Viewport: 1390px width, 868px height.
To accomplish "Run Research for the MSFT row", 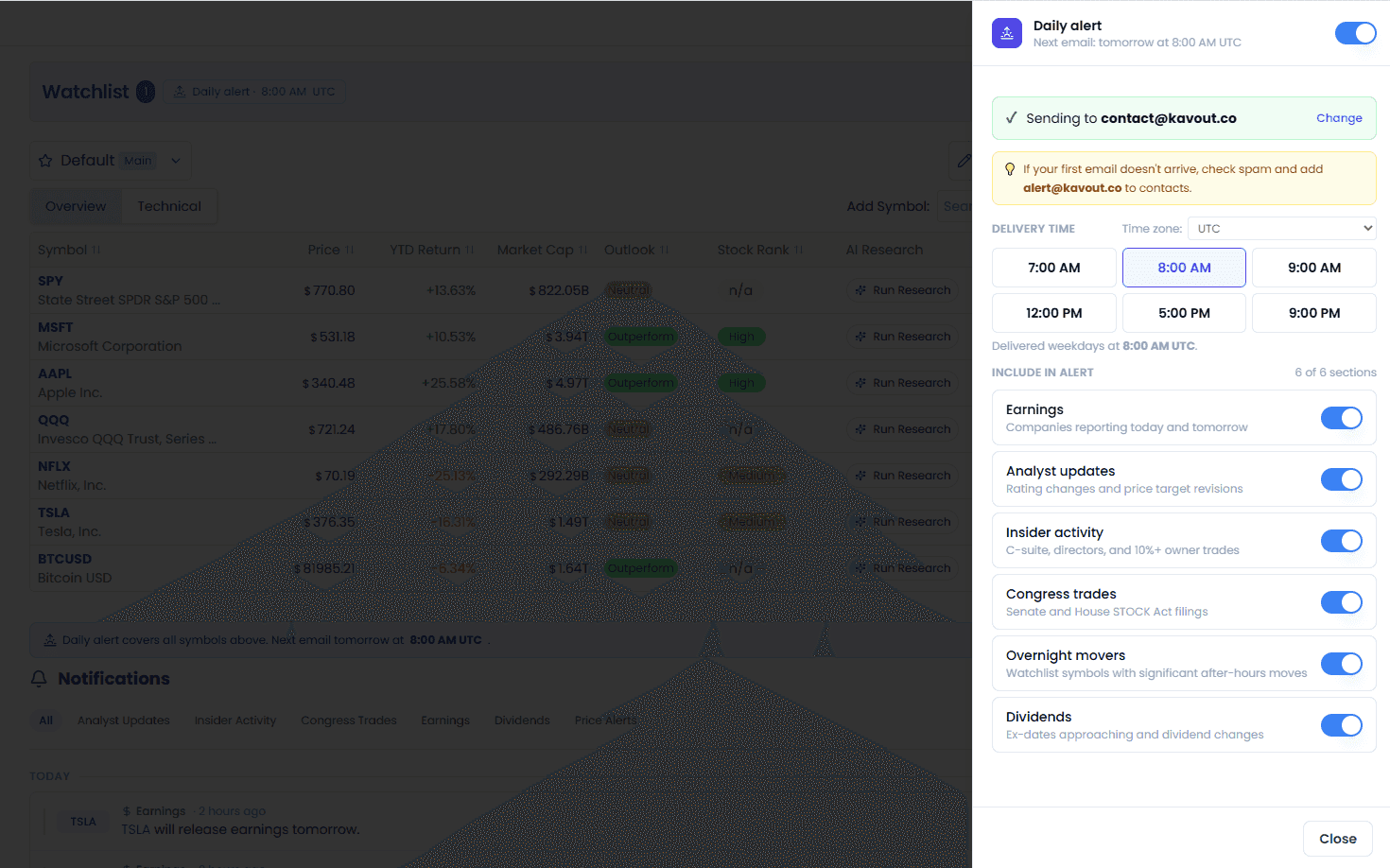I will coord(903,337).
